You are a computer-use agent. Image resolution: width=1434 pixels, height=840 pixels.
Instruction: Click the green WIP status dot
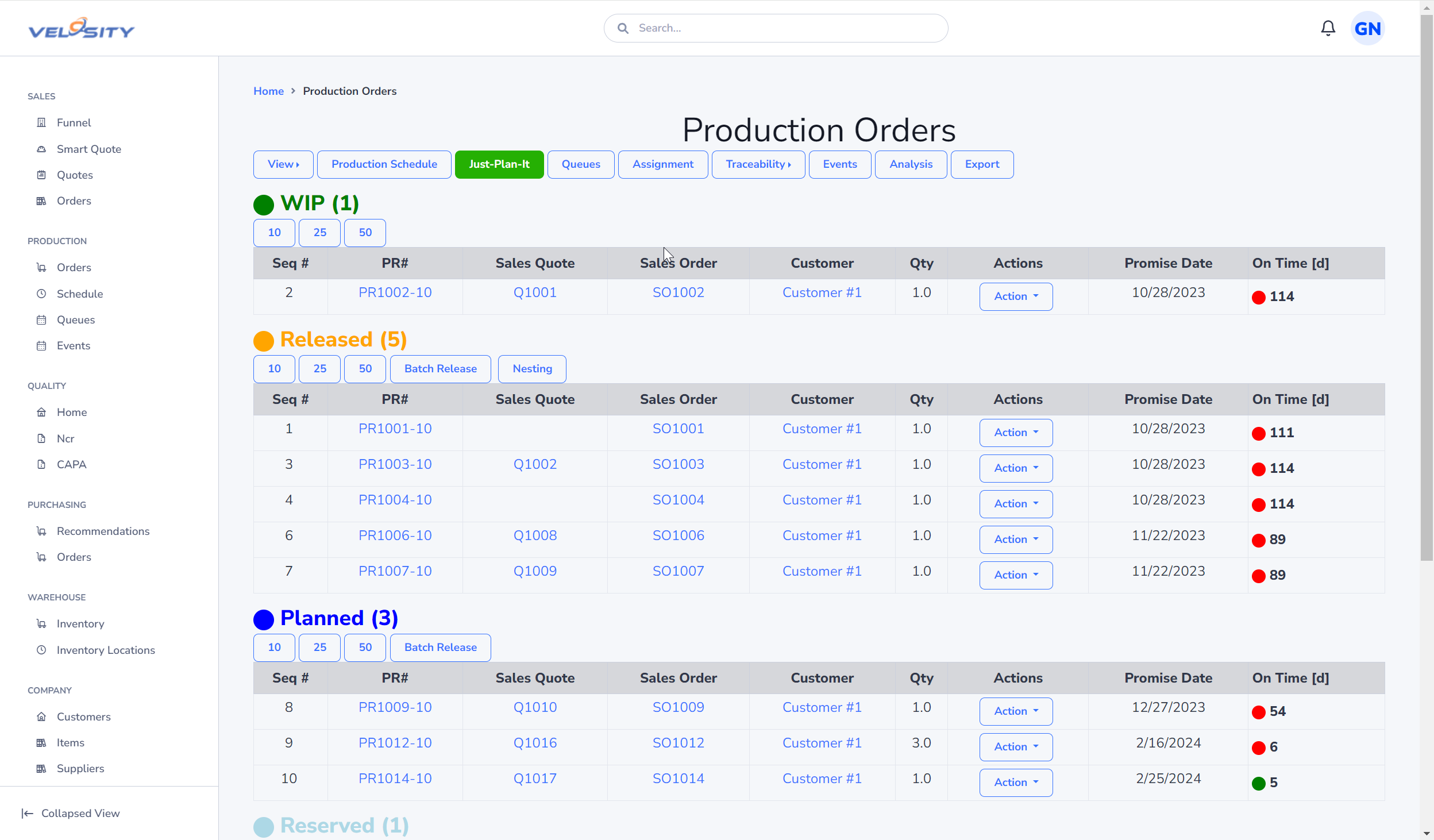[264, 205]
